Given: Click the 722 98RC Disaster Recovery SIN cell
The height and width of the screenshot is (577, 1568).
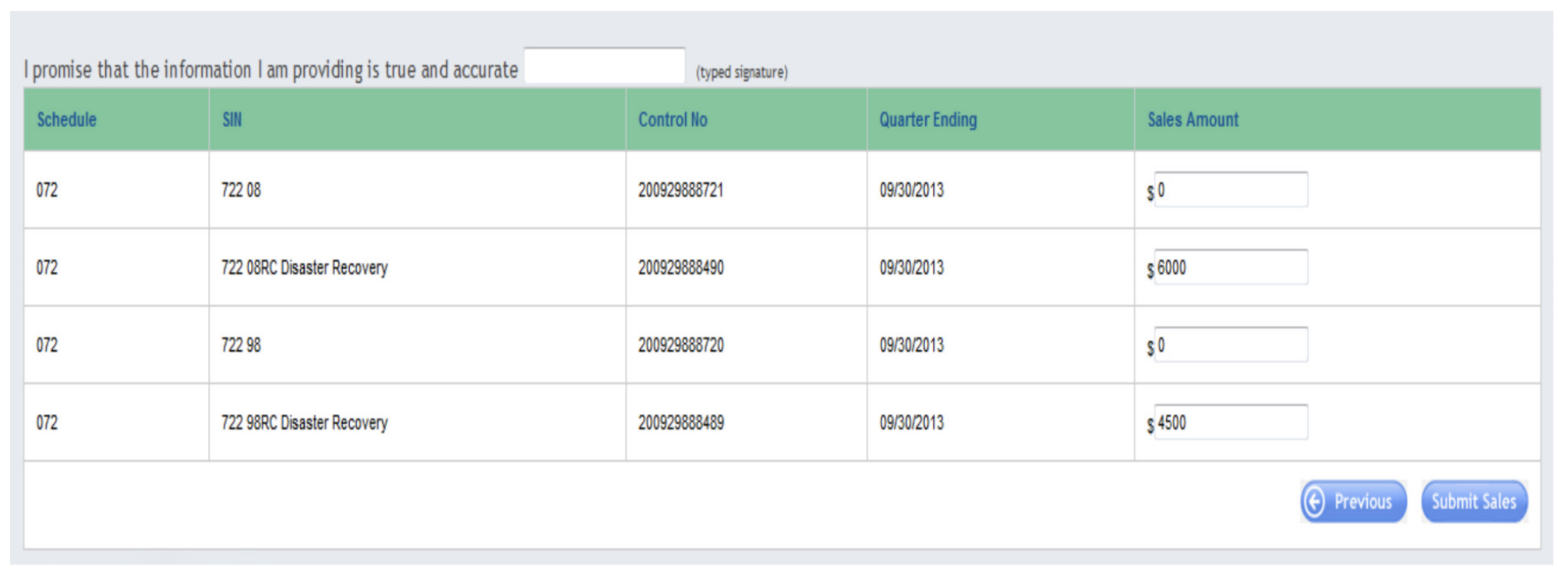Looking at the screenshot, I should pos(304,423).
